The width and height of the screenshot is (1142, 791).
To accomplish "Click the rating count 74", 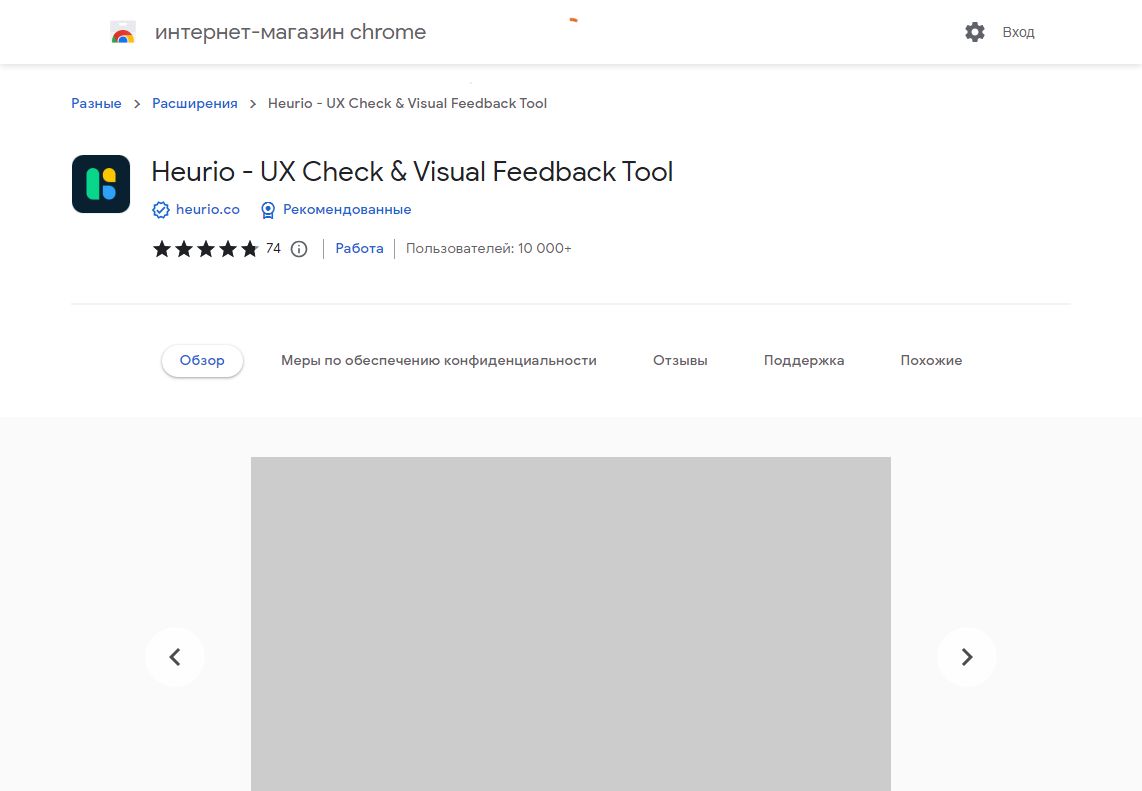I will click(273, 248).
